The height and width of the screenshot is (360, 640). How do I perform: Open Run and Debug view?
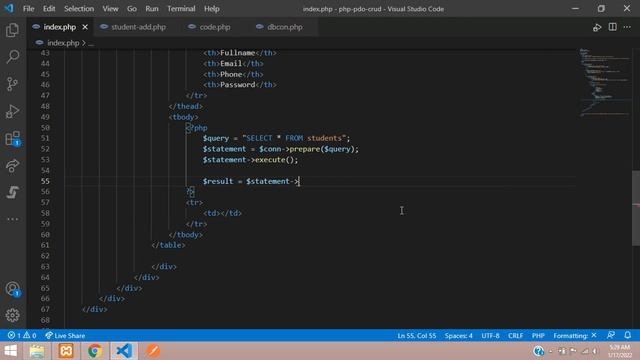13,111
